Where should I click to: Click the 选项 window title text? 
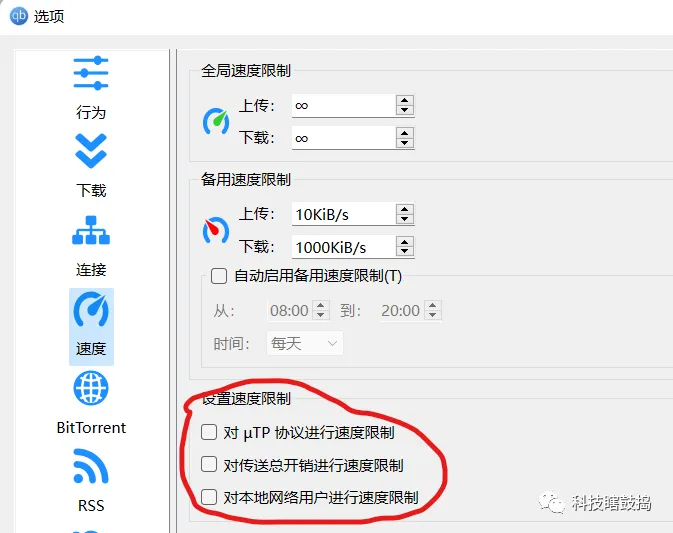pyautogui.click(x=49, y=17)
